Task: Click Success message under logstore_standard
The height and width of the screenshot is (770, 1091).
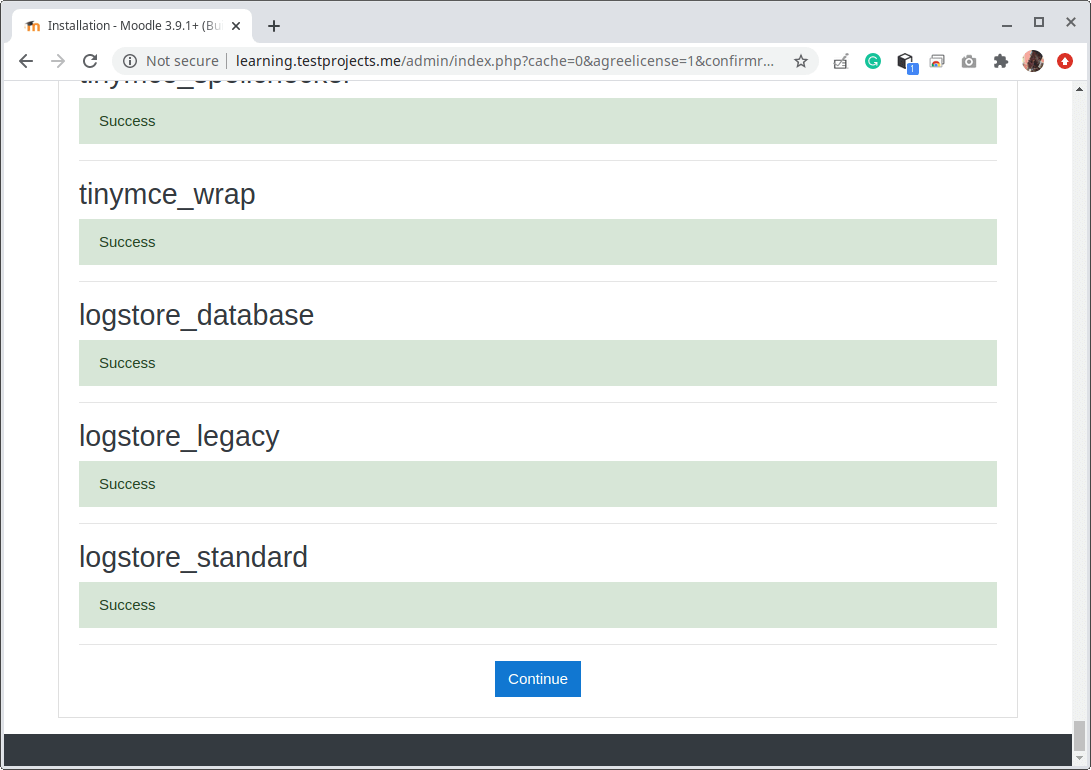Action: (x=537, y=605)
